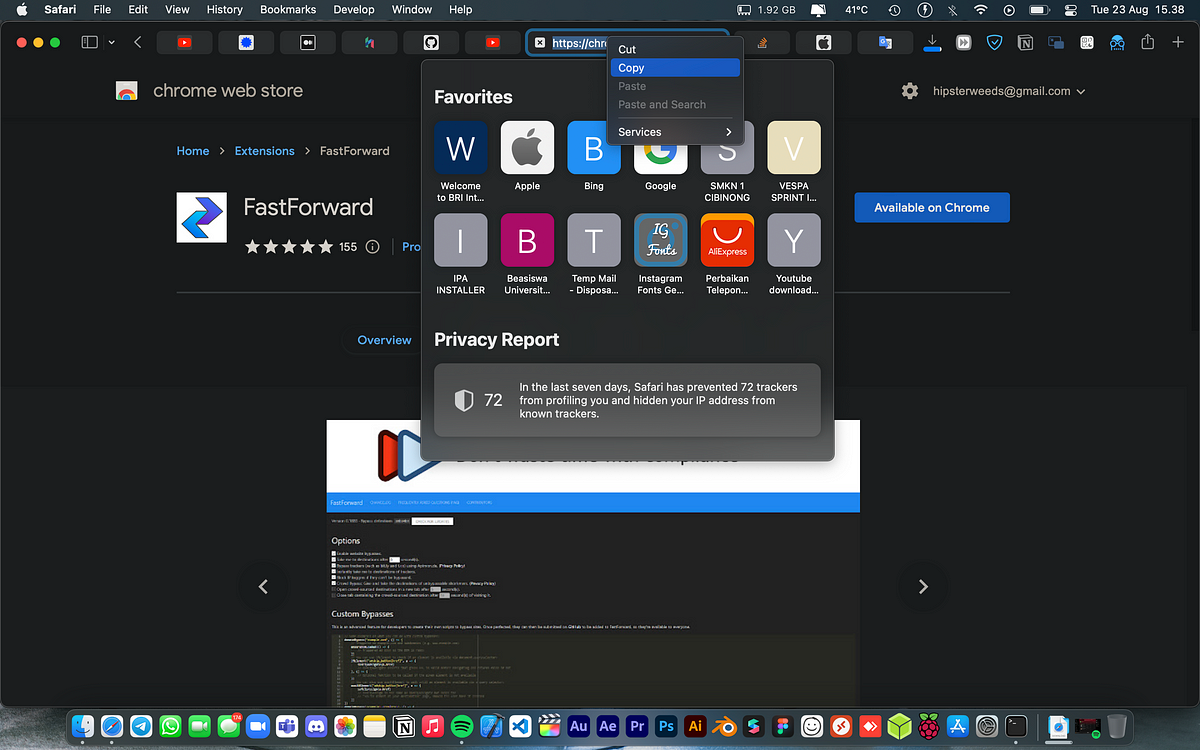Click the Available on Chrome button
Screen dimensions: 1200x750
coord(932,208)
